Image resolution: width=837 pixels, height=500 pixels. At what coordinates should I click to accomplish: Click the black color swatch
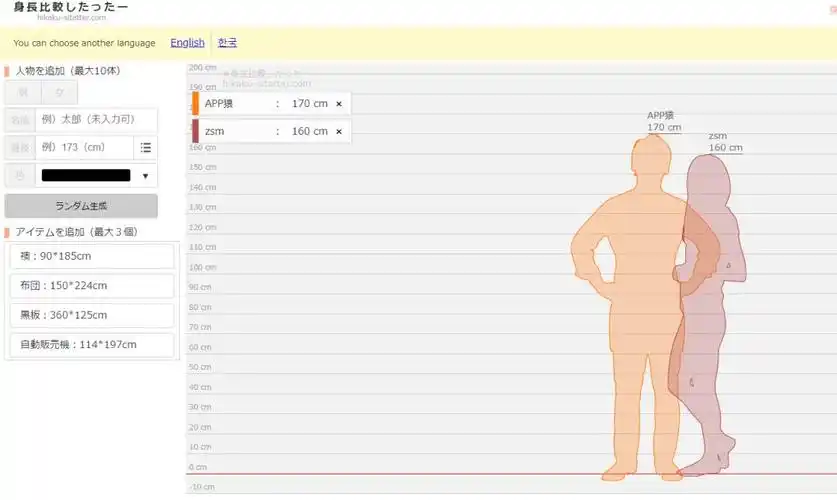86,176
